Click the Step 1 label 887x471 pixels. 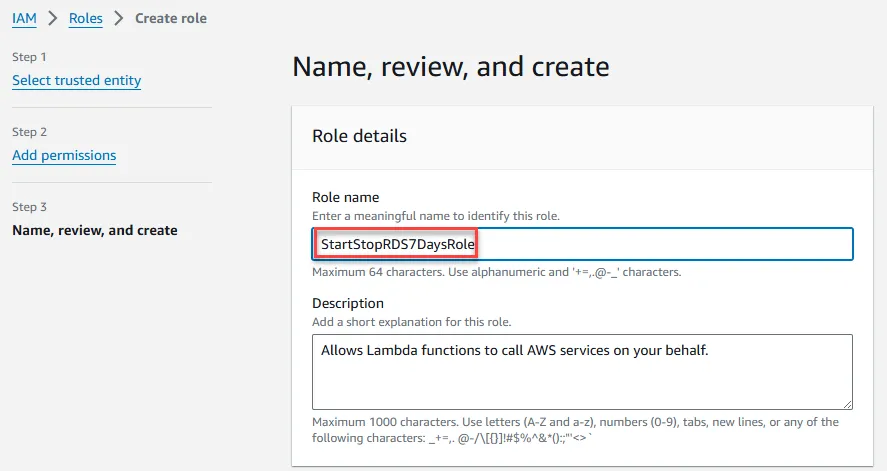point(29,57)
